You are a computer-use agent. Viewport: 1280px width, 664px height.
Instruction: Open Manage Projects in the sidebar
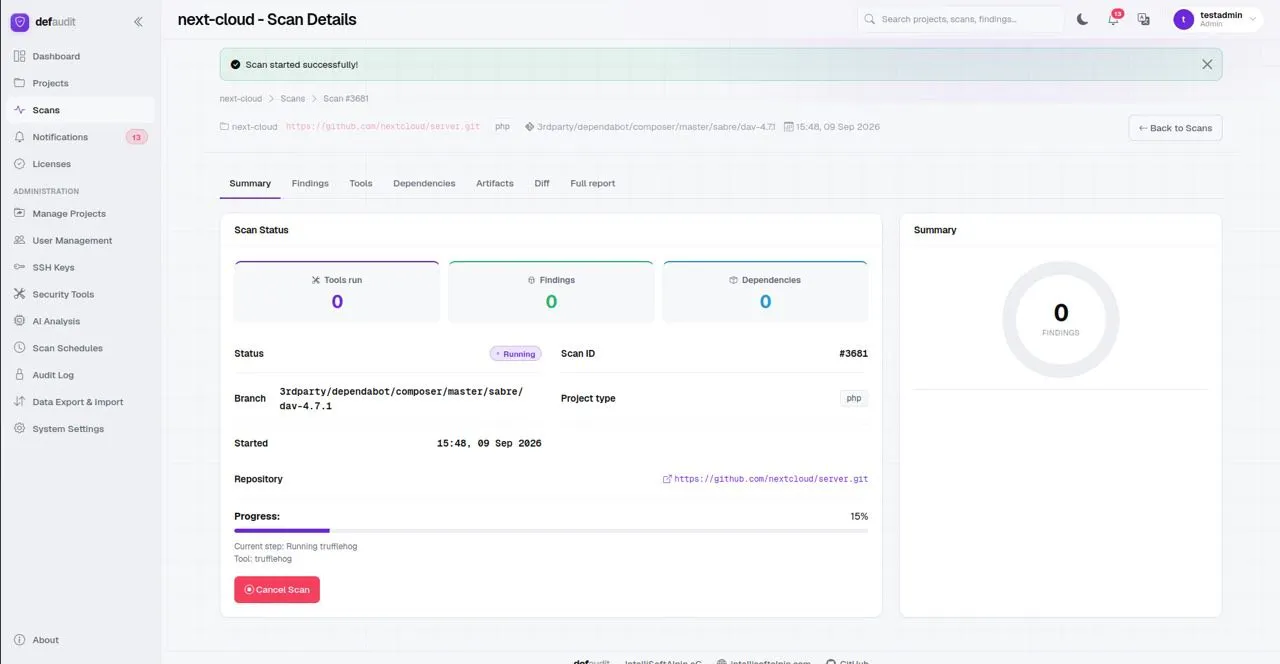point(80,213)
